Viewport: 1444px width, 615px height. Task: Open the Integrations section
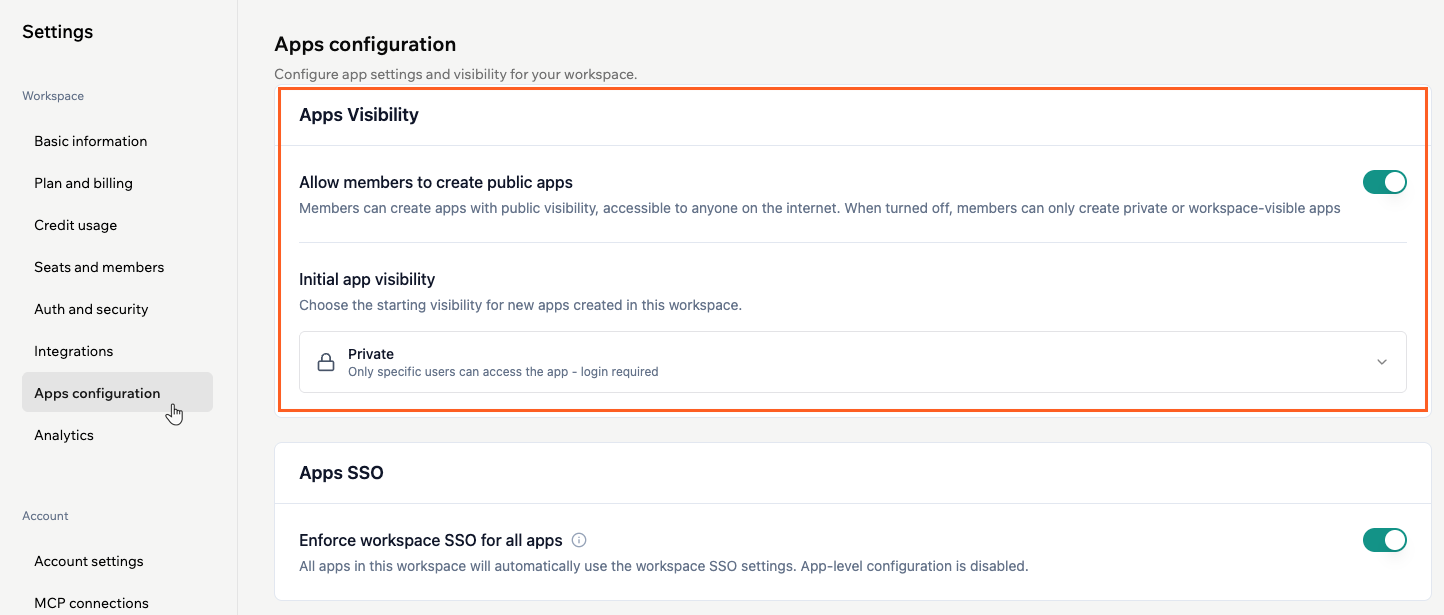73,351
